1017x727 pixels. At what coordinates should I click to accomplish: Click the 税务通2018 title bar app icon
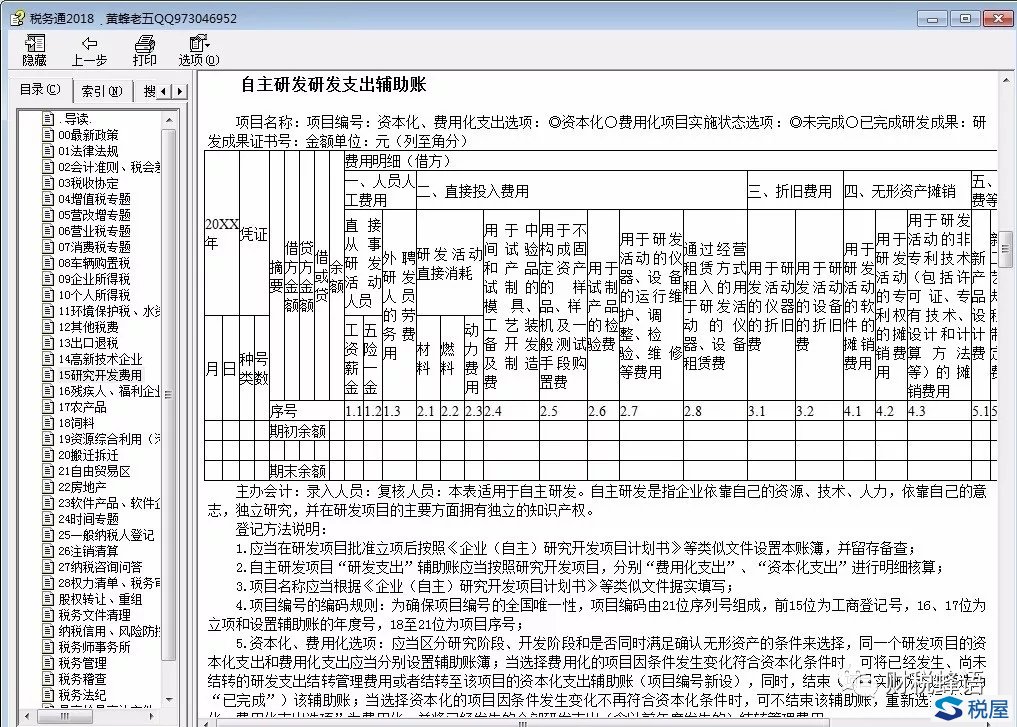[17, 18]
